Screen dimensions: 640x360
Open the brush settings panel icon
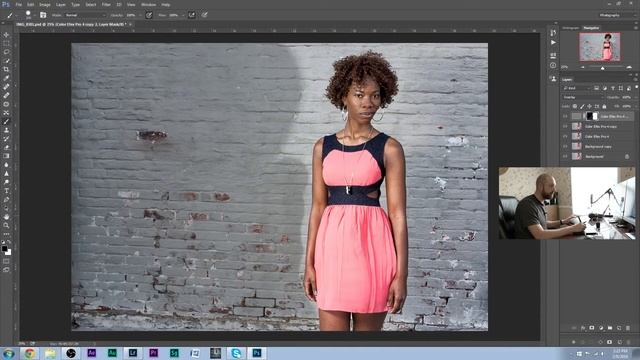(43, 15)
